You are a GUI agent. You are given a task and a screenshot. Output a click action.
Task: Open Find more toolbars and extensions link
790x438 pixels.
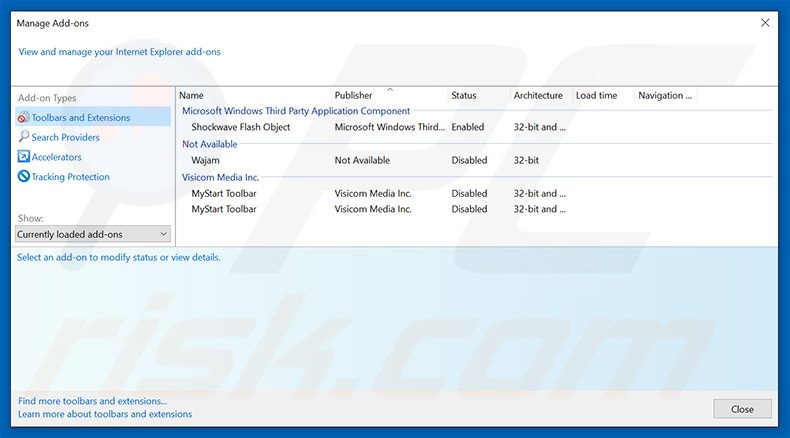(93, 401)
